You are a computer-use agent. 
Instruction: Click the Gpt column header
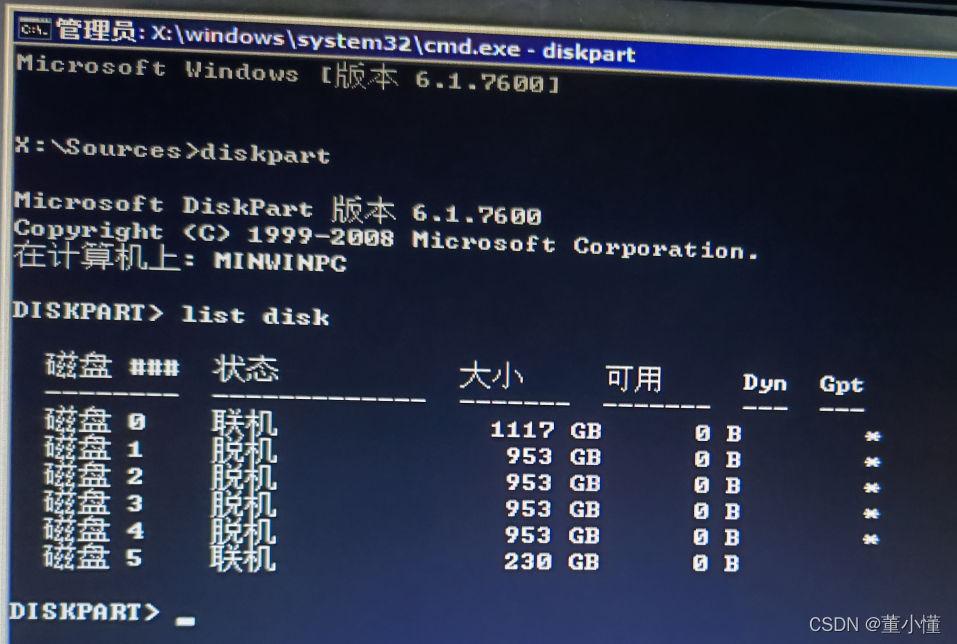[x=842, y=385]
